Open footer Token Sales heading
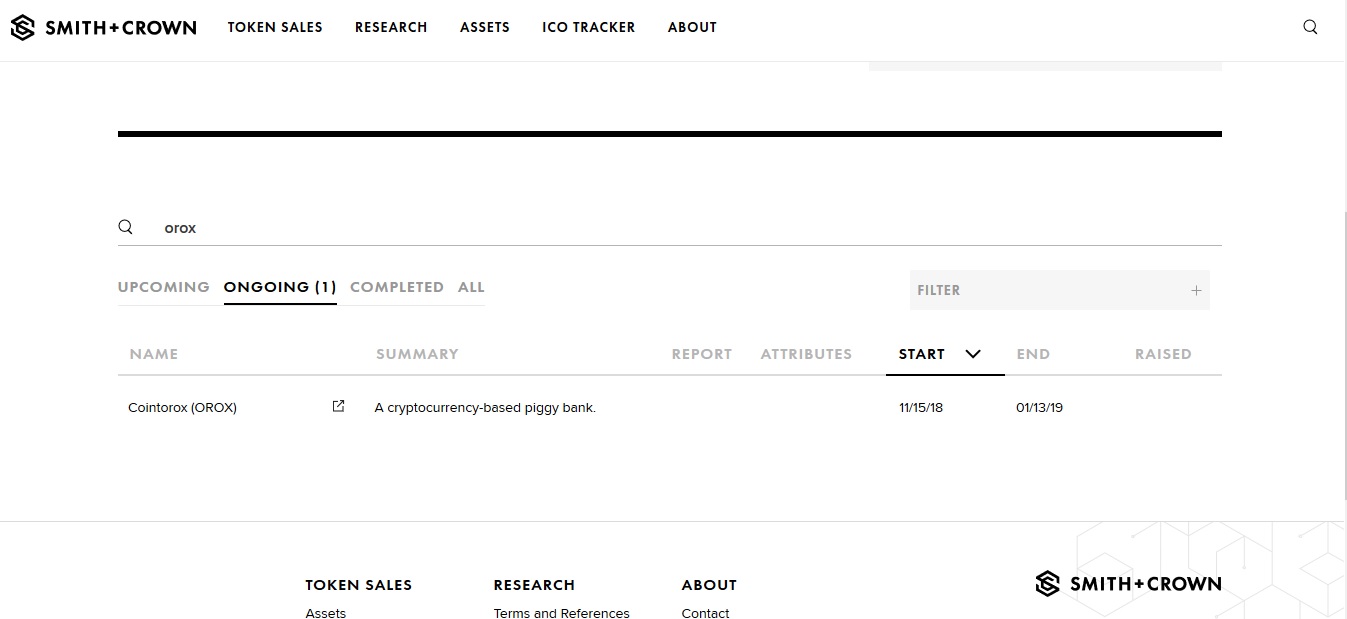This screenshot has width=1347, height=619. coord(359,585)
